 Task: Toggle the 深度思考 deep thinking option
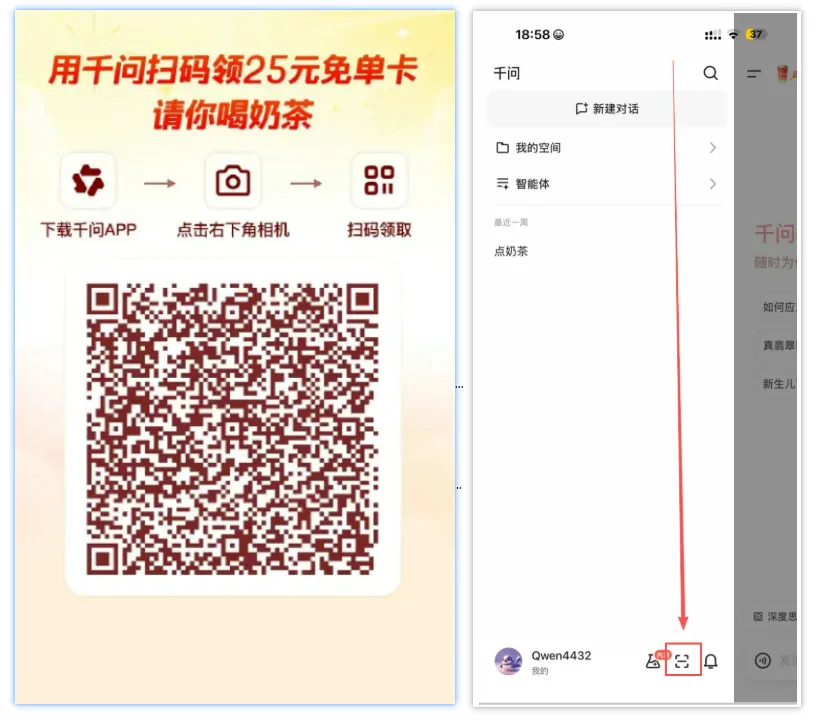point(775,617)
